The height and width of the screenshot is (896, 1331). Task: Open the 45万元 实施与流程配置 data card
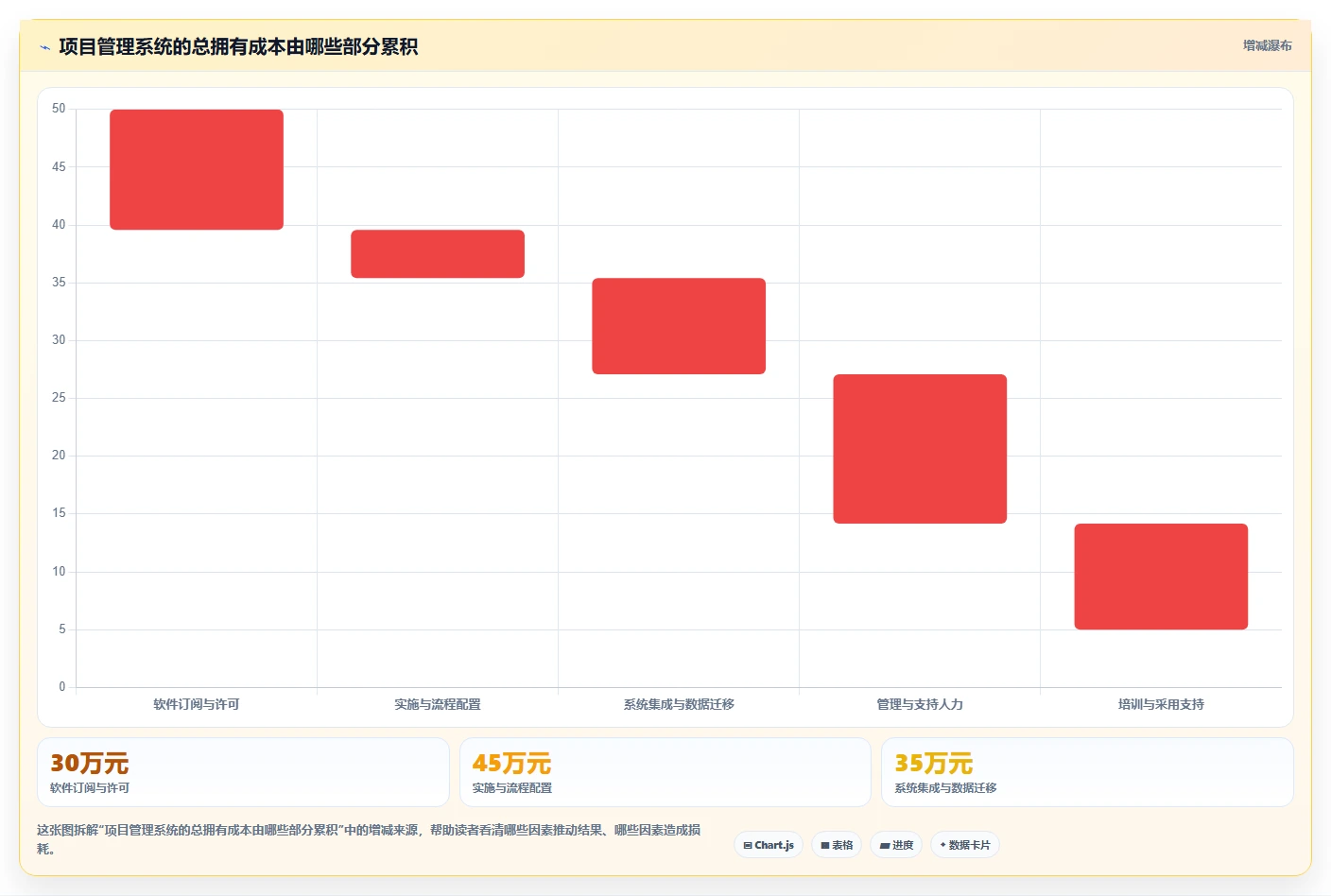(x=665, y=772)
